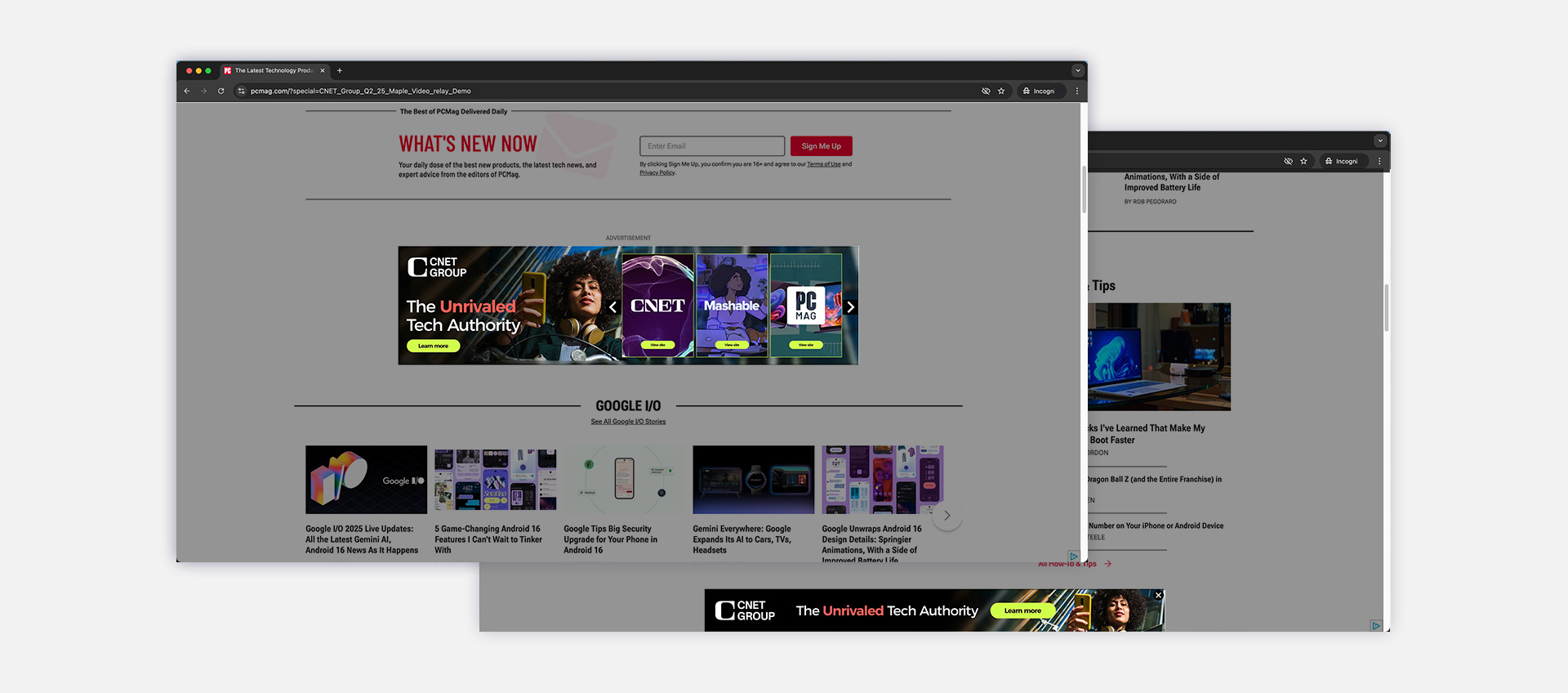Go back in the front PCMag window
Image resolution: width=1568 pixels, height=693 pixels.
point(187,92)
